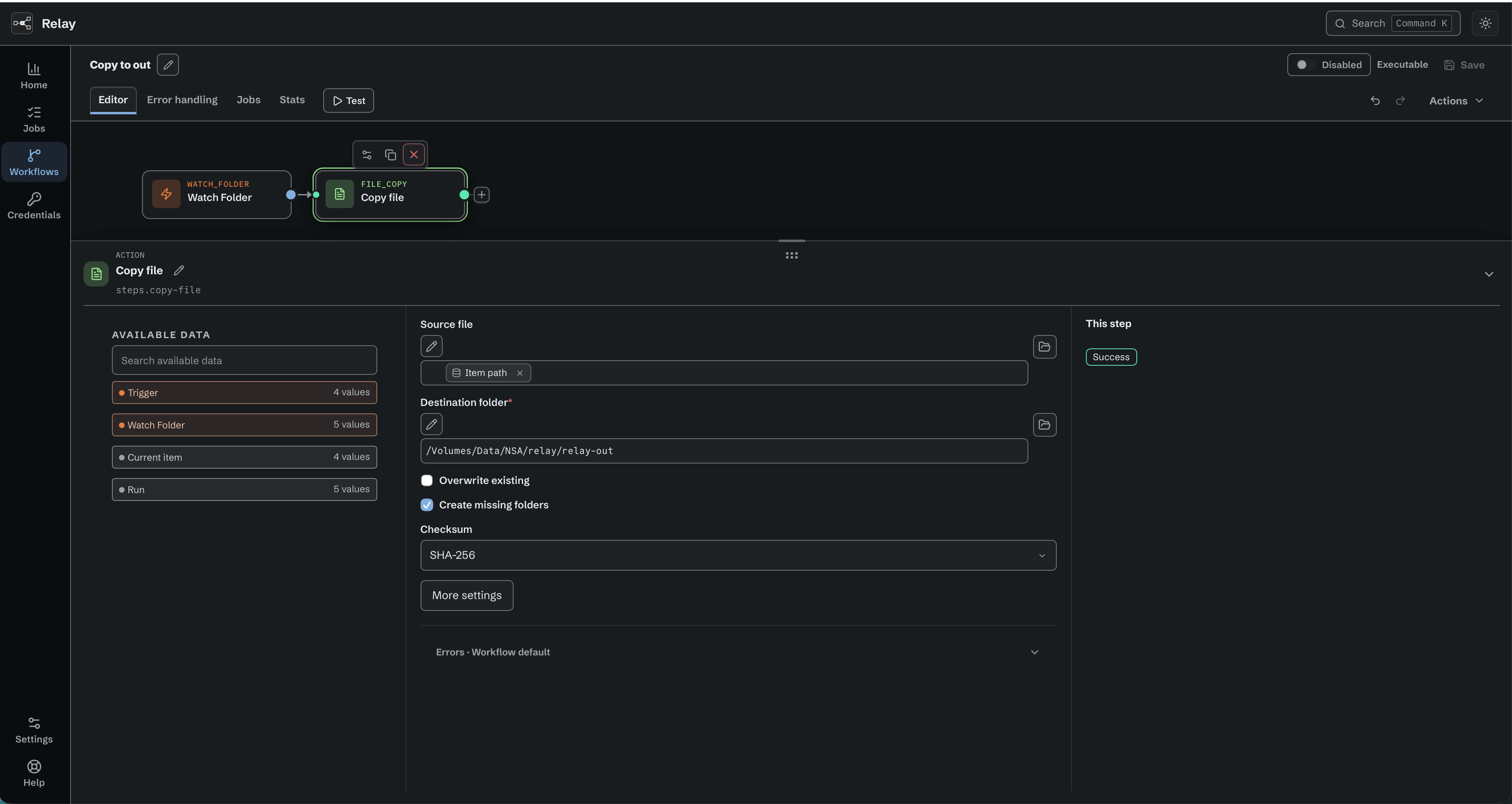This screenshot has width=1512, height=804.
Task: Expand Trigger available data group
Action: click(244, 393)
